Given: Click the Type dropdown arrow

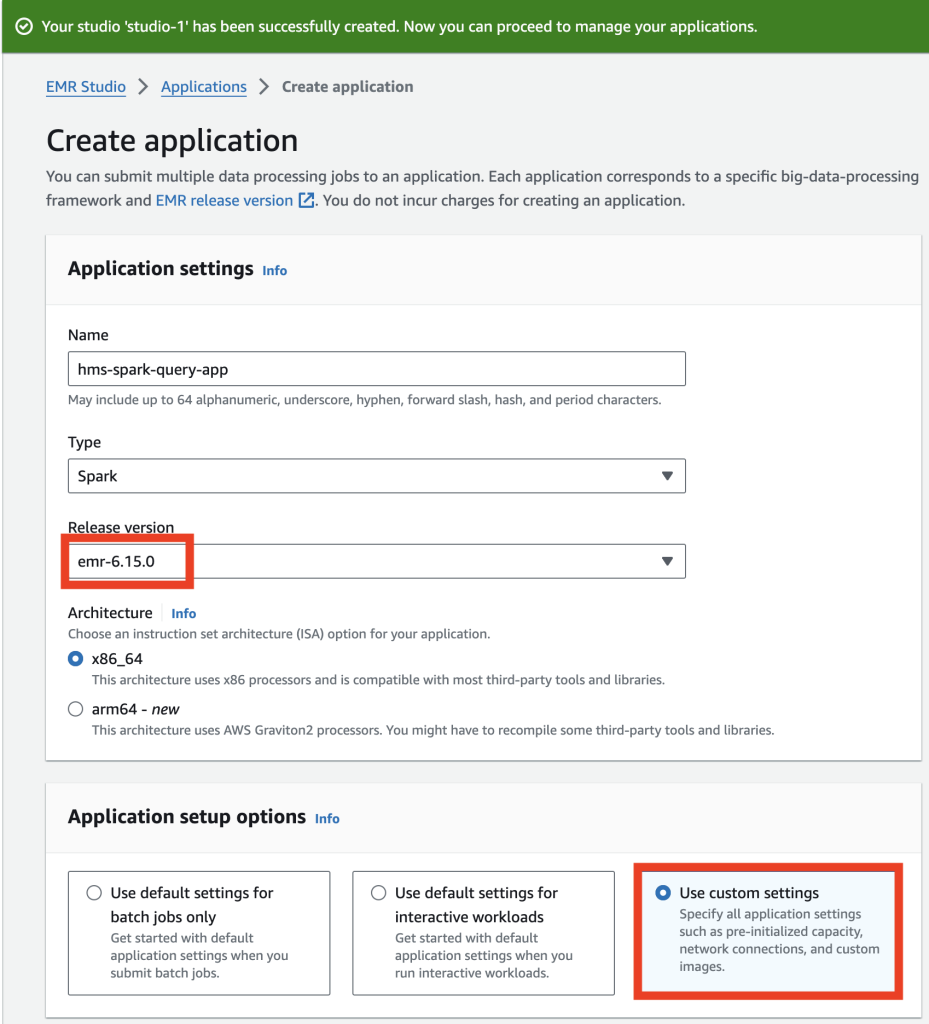Looking at the screenshot, I should 667,476.
